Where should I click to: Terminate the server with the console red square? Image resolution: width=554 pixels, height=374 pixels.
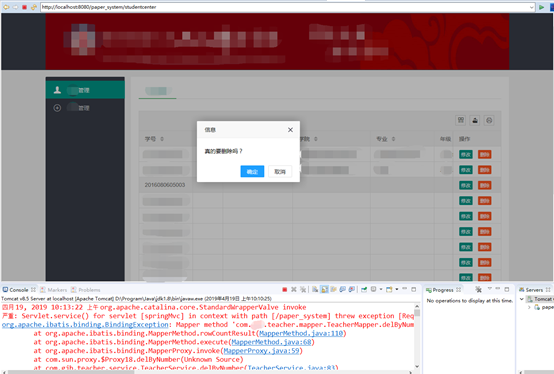coord(285,290)
